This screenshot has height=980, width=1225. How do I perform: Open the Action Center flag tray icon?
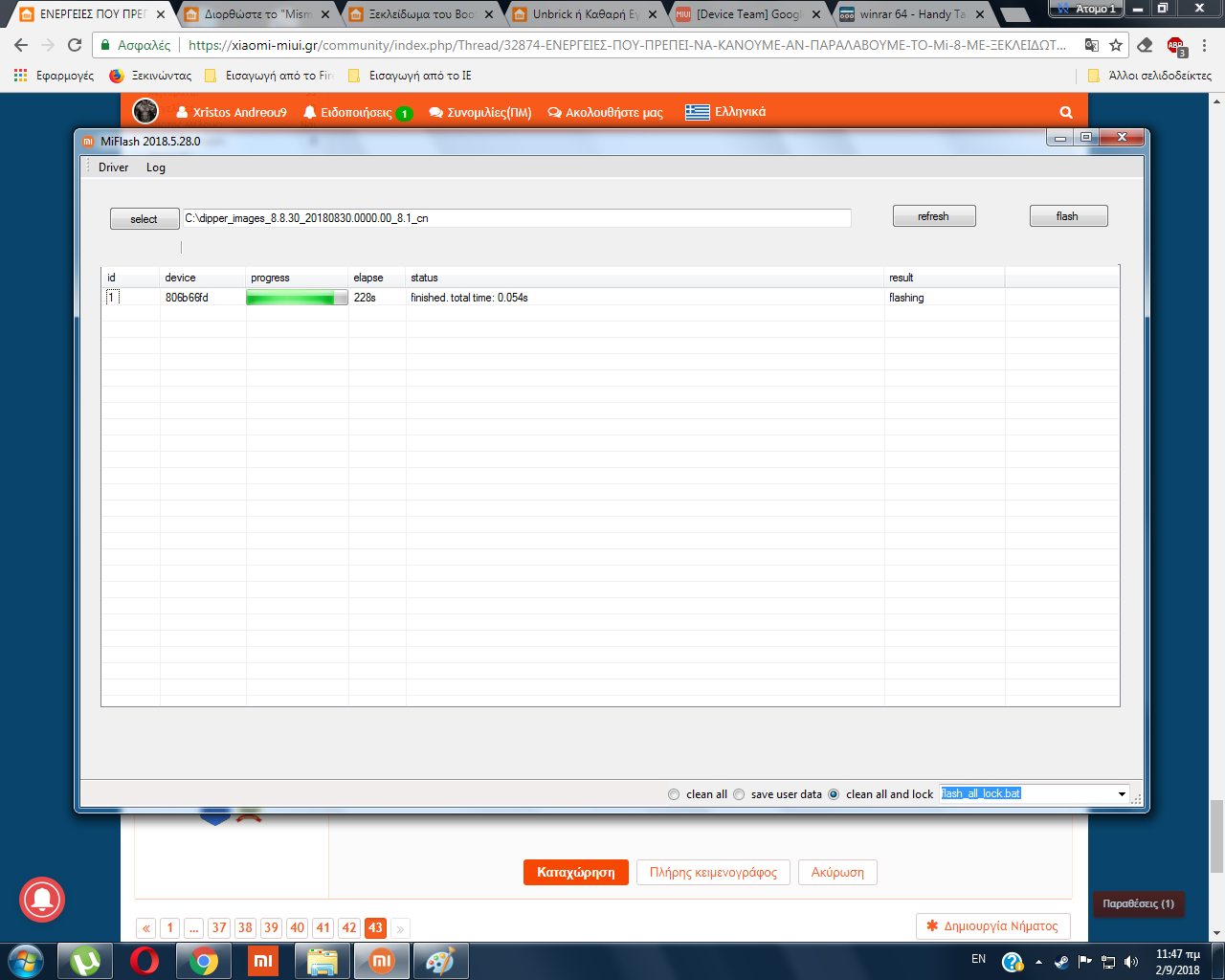pos(1084,962)
